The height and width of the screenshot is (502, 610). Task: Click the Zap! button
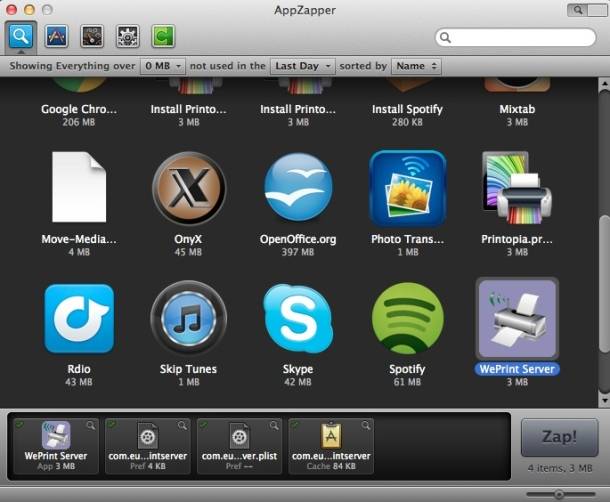click(x=559, y=437)
